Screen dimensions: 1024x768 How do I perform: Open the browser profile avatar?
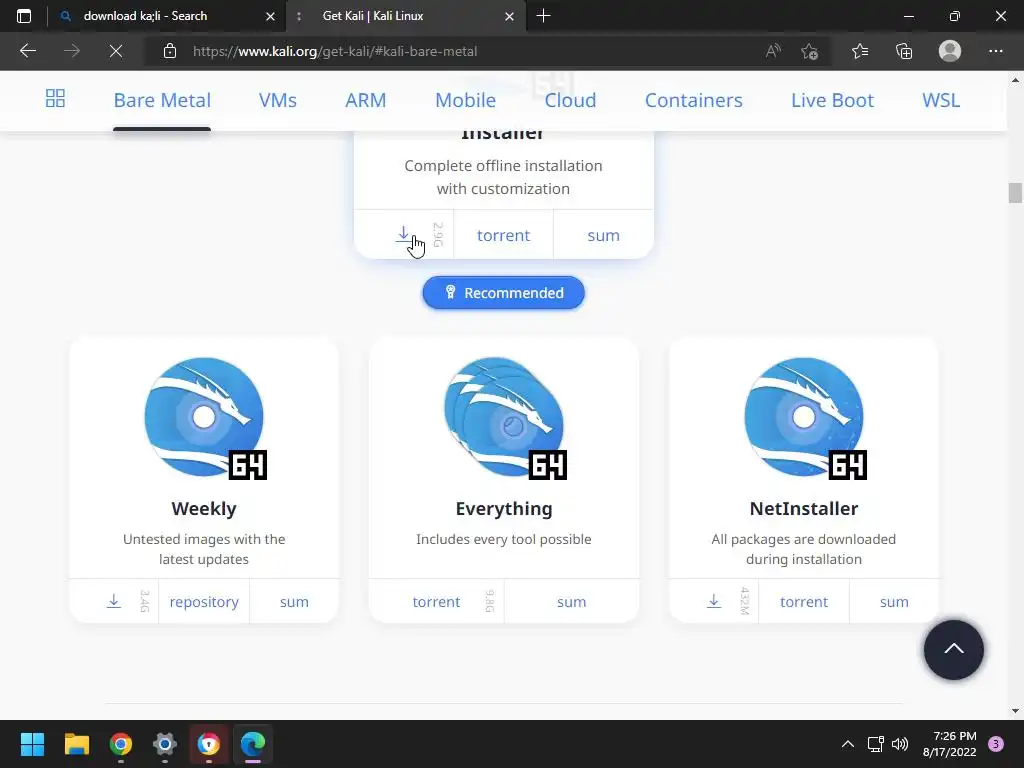point(950,51)
